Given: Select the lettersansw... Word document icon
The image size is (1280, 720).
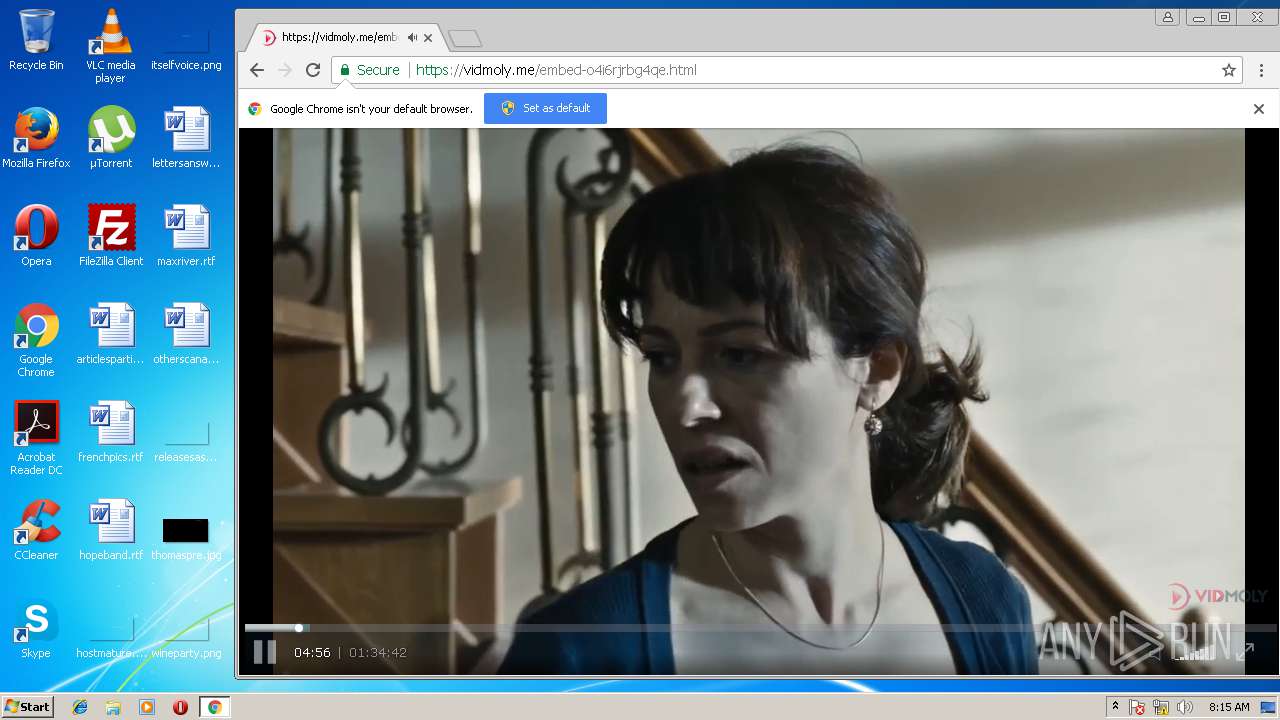Looking at the screenshot, I should (186, 138).
